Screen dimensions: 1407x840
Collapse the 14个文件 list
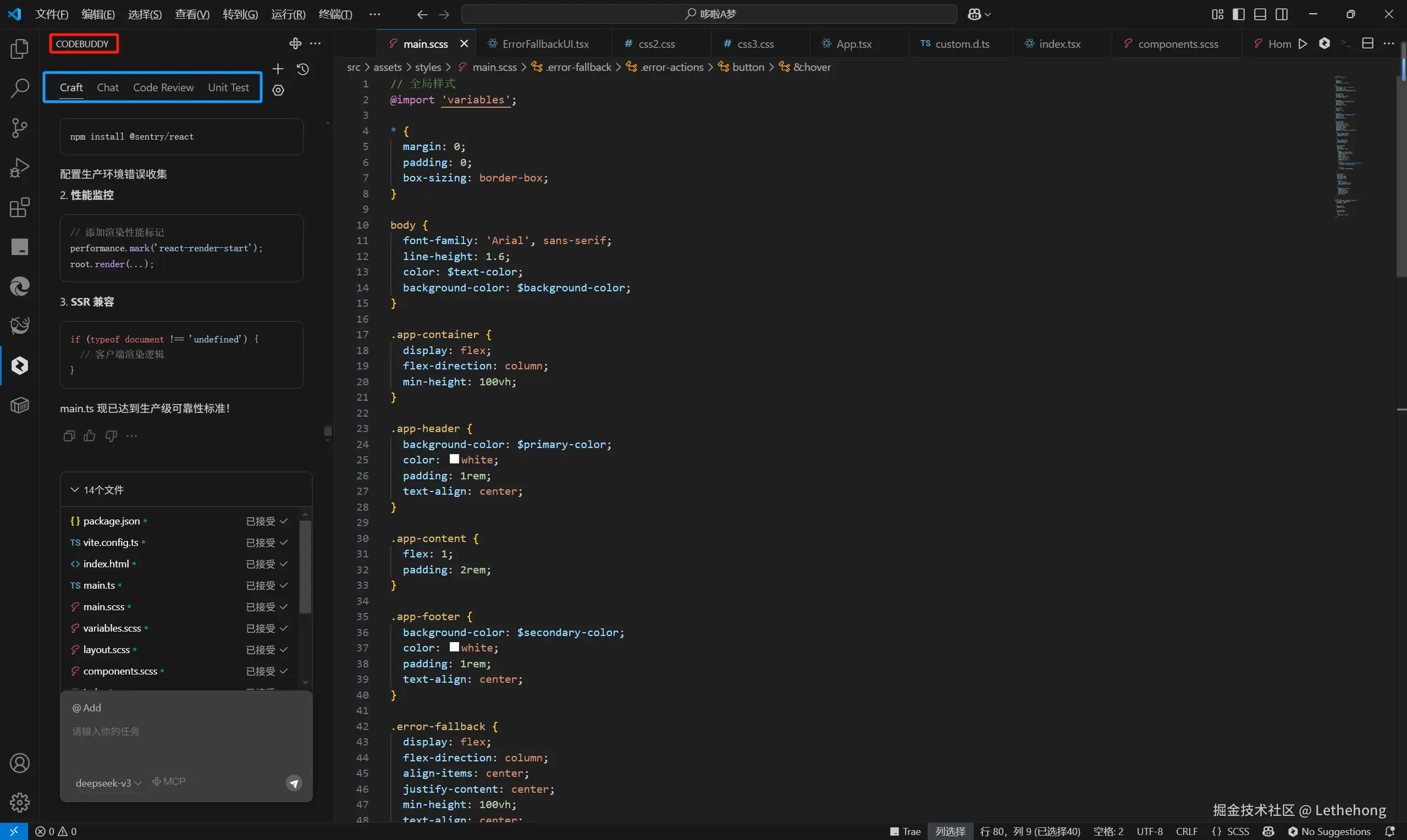coord(74,490)
